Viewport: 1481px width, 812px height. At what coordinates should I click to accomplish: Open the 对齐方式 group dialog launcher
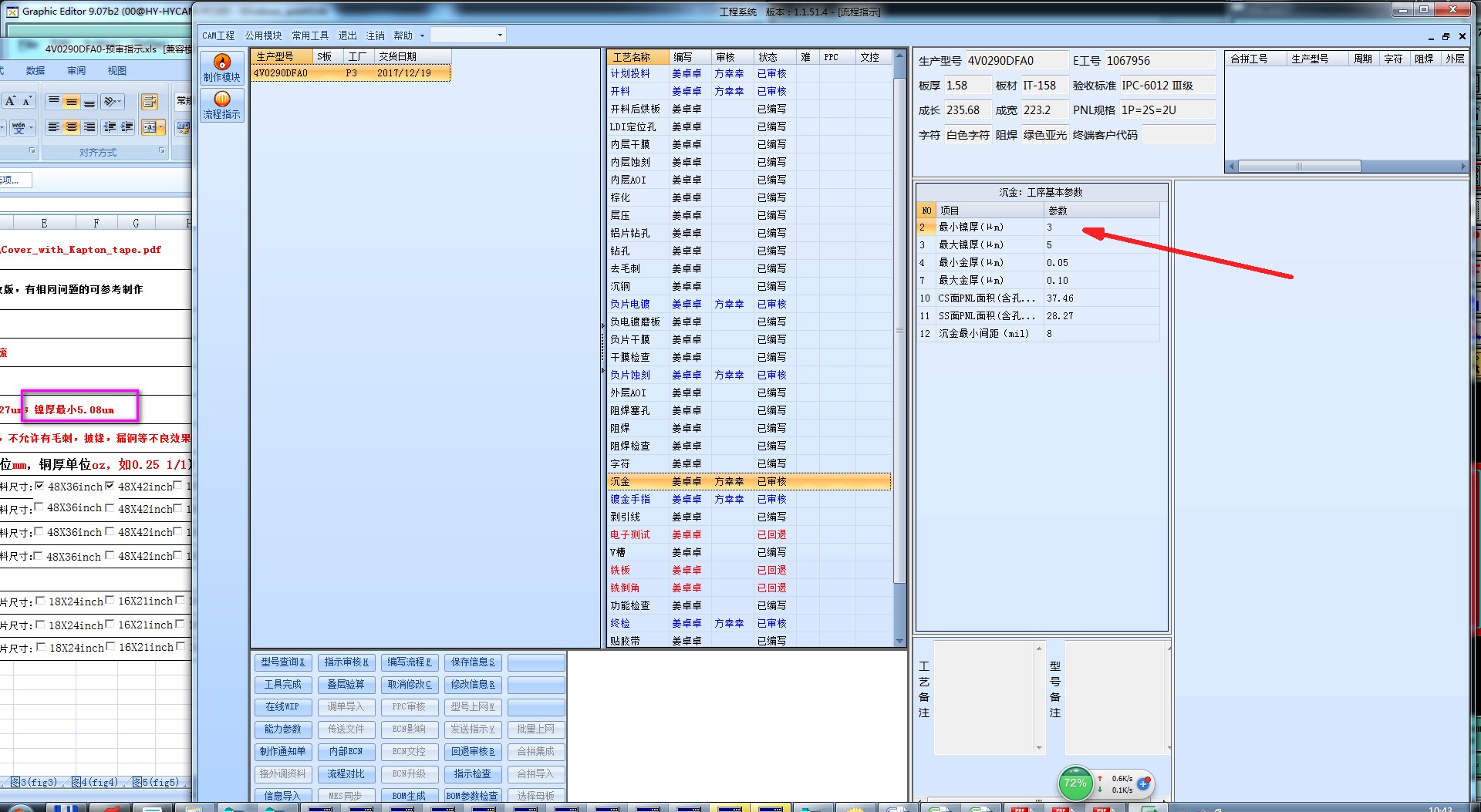point(161,151)
